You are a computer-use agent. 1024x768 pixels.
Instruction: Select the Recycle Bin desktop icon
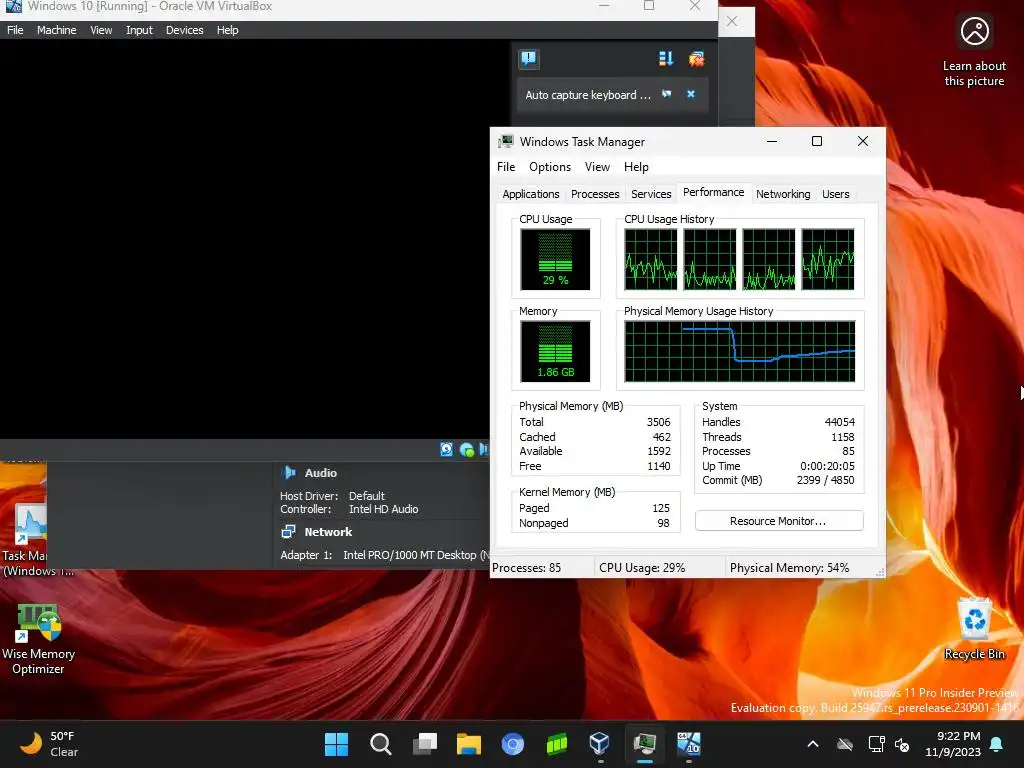pos(974,630)
